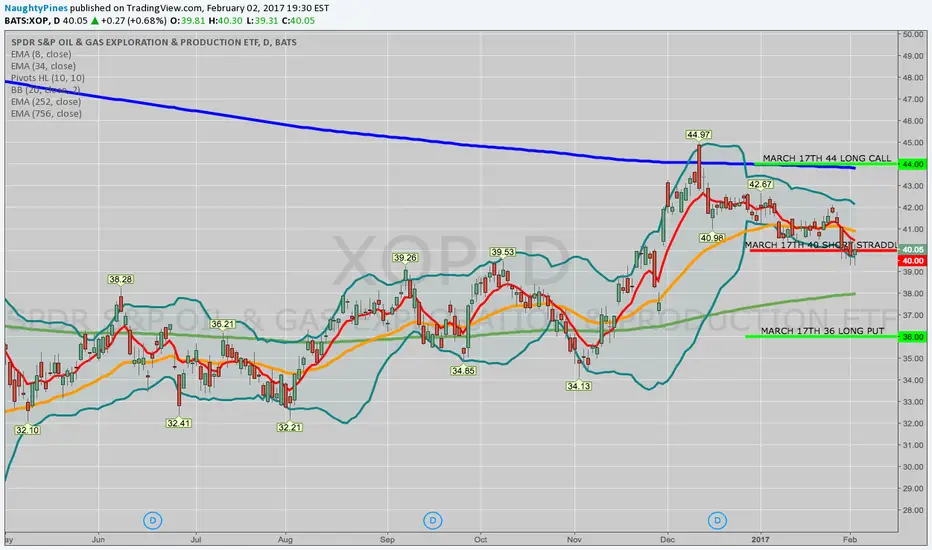Click the Aug label on time axis
Image resolution: width=932 pixels, height=550 pixels.
[285, 540]
